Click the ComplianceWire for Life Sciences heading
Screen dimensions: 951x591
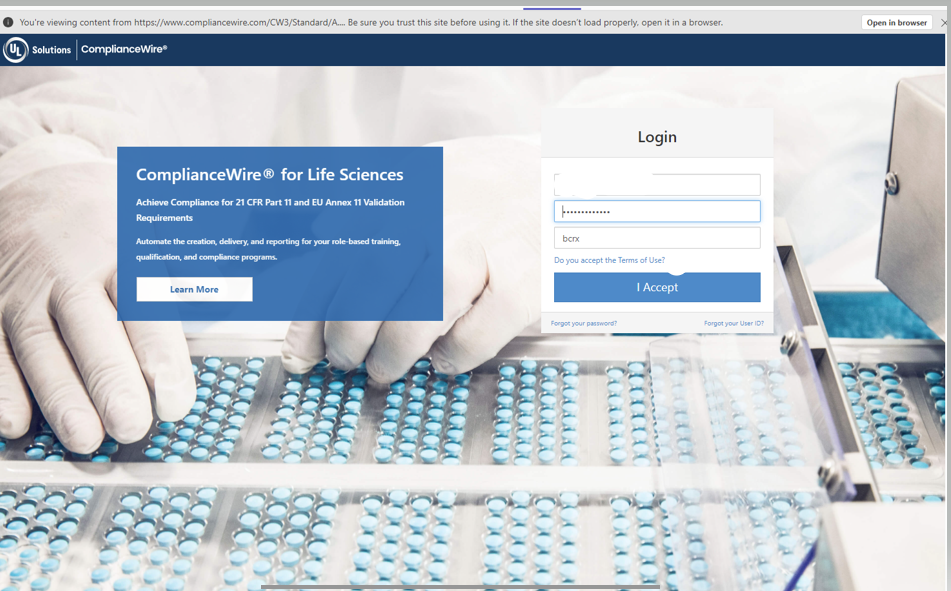click(269, 175)
